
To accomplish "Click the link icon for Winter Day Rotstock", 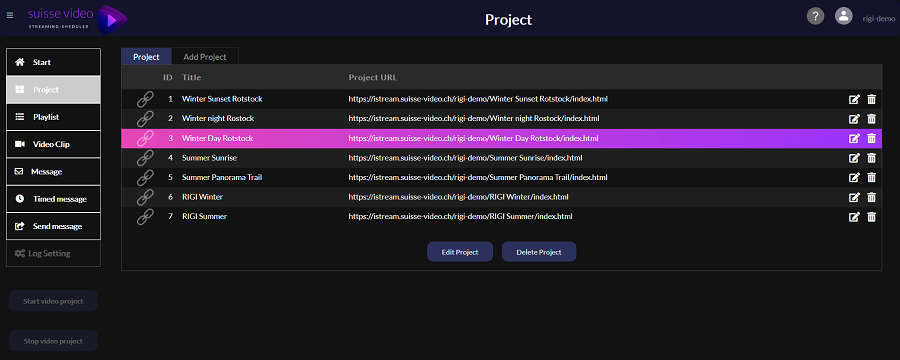I will pyautogui.click(x=145, y=138).
